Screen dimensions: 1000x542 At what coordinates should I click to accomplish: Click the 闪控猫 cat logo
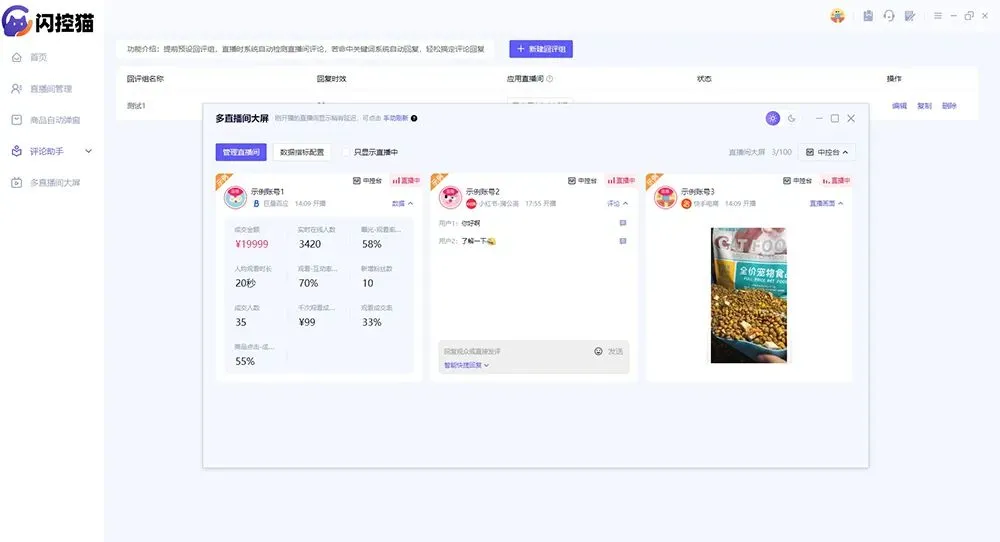(17, 22)
